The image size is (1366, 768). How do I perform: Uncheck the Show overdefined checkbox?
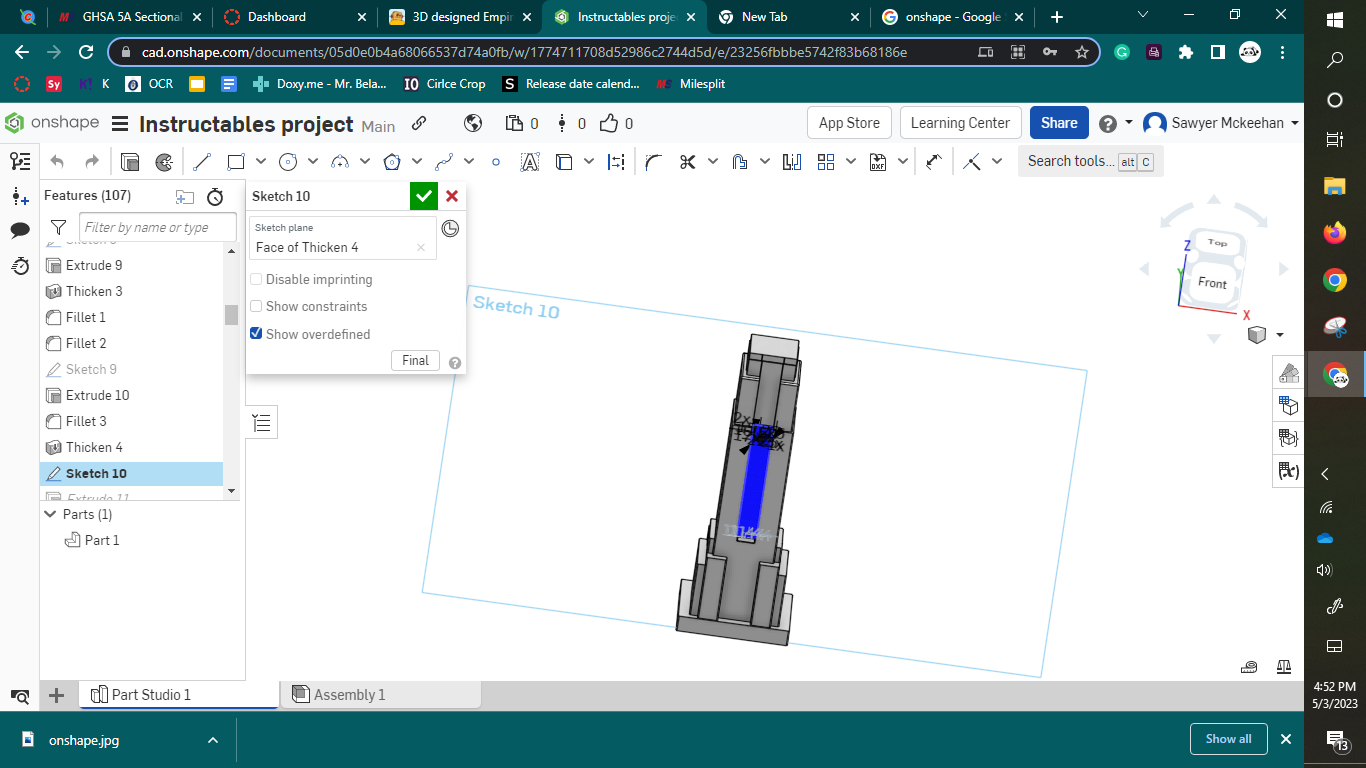[256, 333]
